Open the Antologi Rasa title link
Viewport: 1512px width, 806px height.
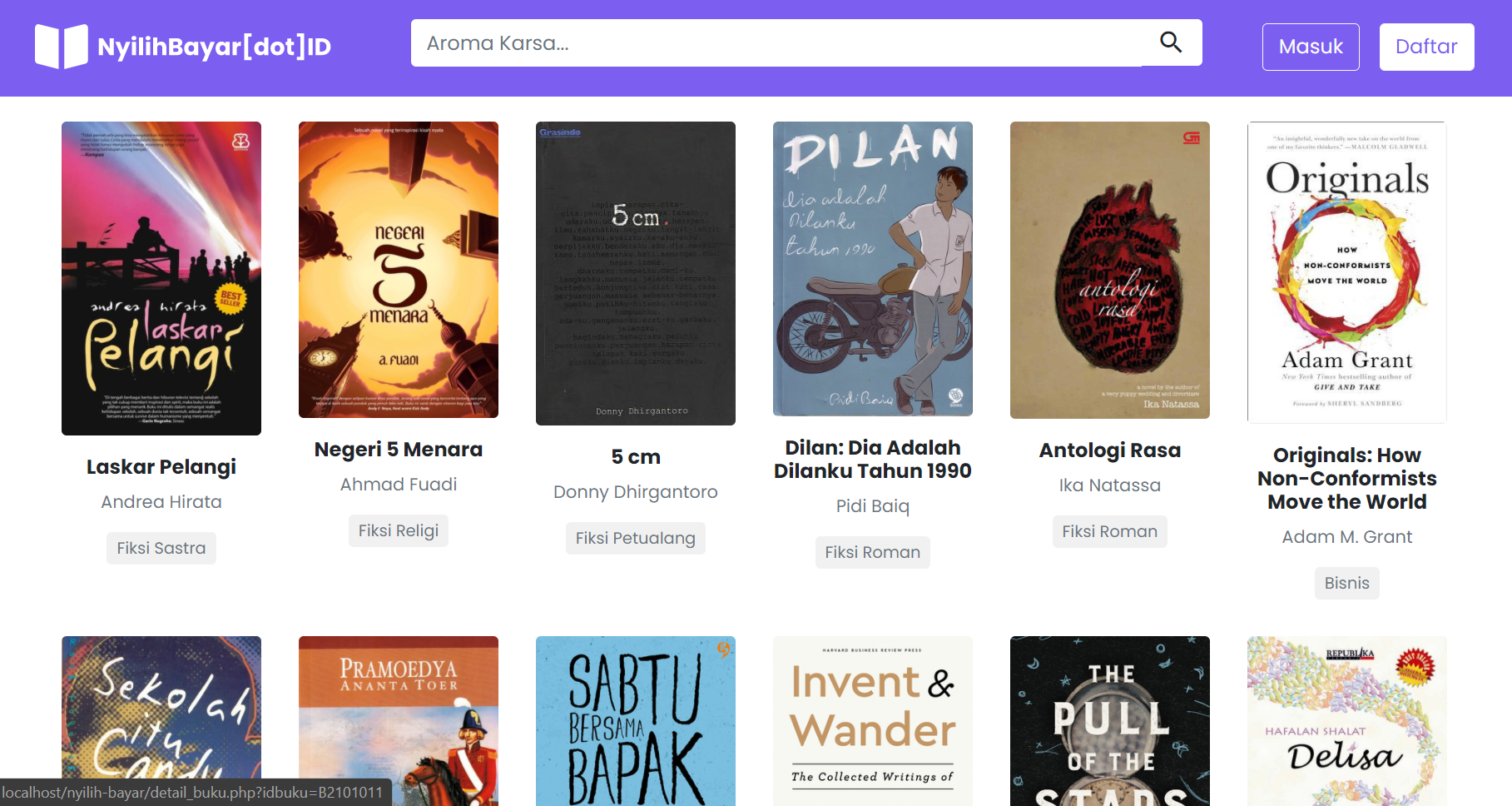pos(1110,450)
